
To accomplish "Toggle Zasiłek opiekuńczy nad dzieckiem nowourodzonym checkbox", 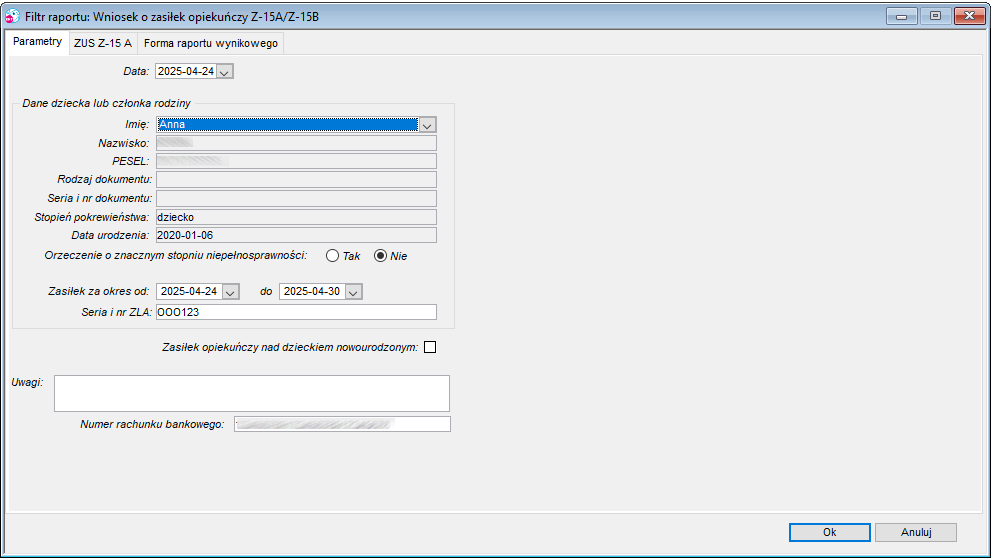I will tap(430, 347).
